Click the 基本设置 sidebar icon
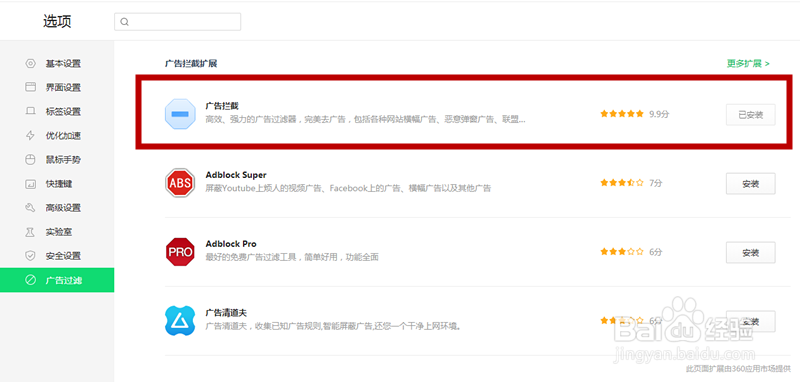 31,64
